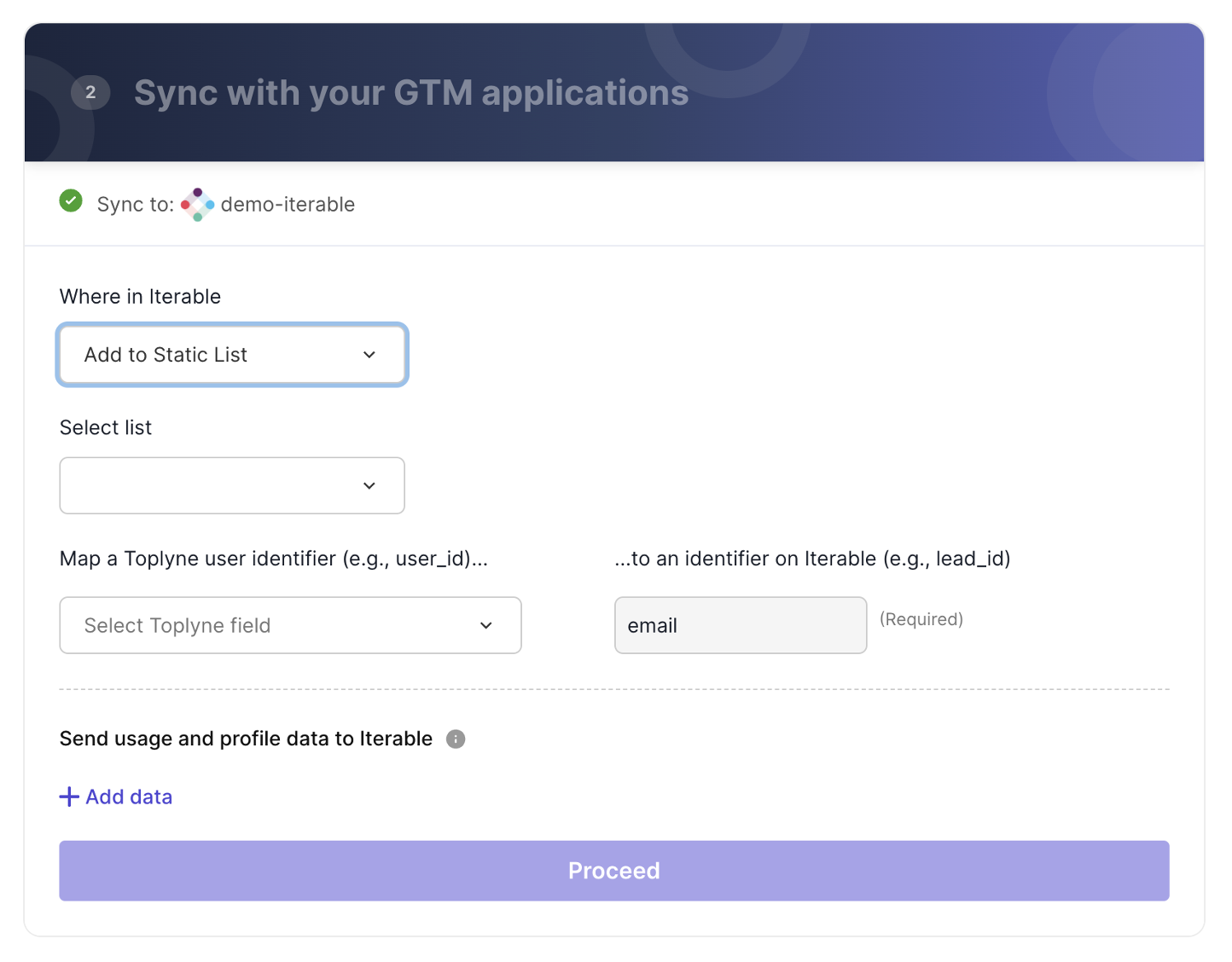1232x962 pixels.
Task: Open the Add to Static List dropdown
Action: 232,355
